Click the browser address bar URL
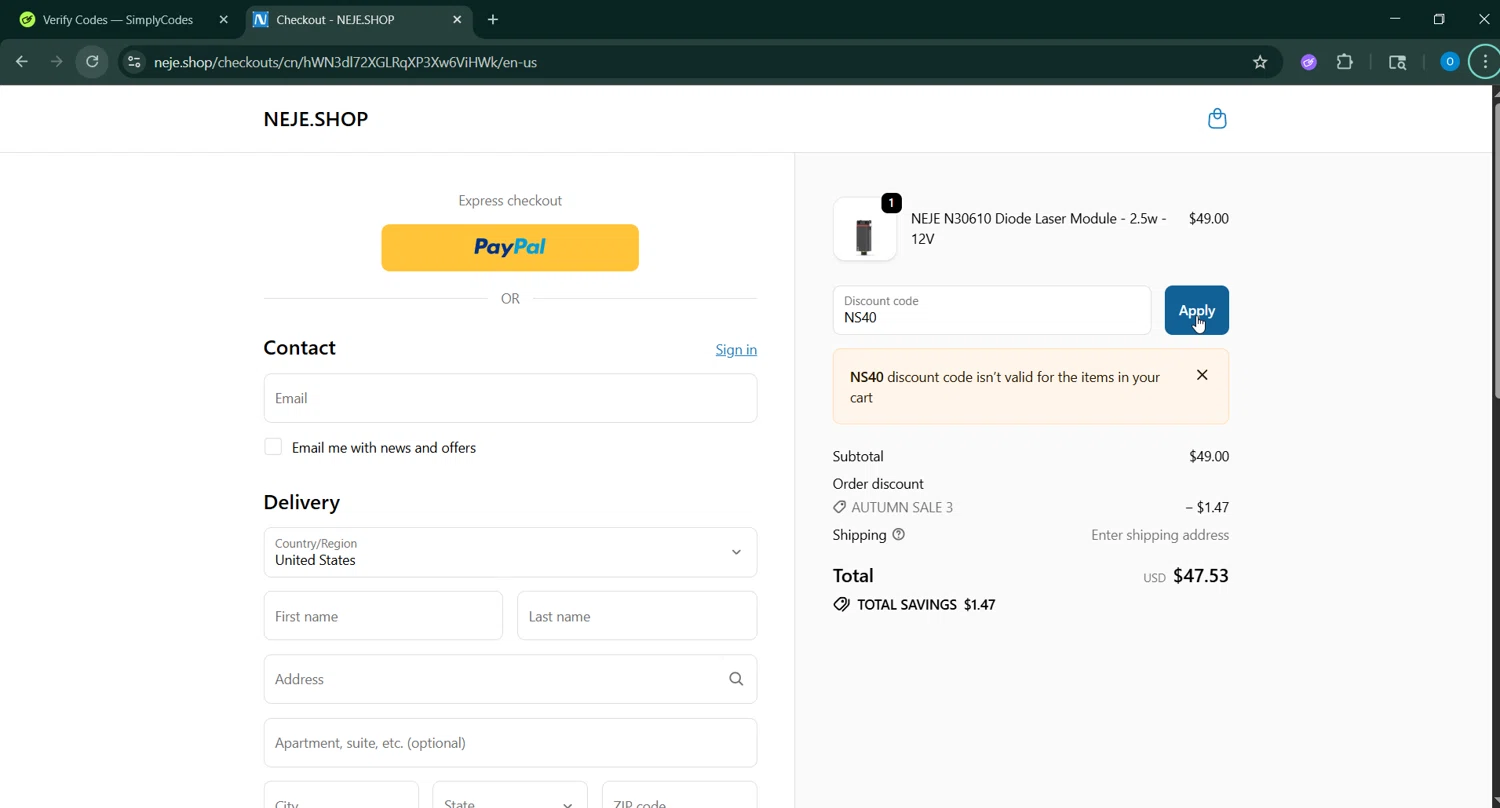Screen dimensions: 1500x808 pyautogui.click(x=345, y=62)
